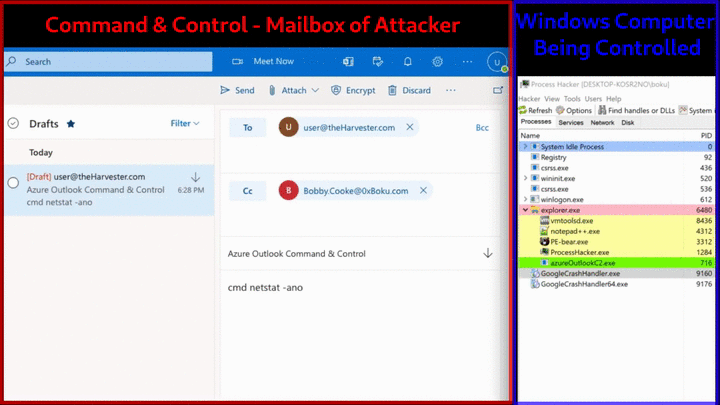Encrypt the message
Screen dimensions: 720x405
point(353,90)
